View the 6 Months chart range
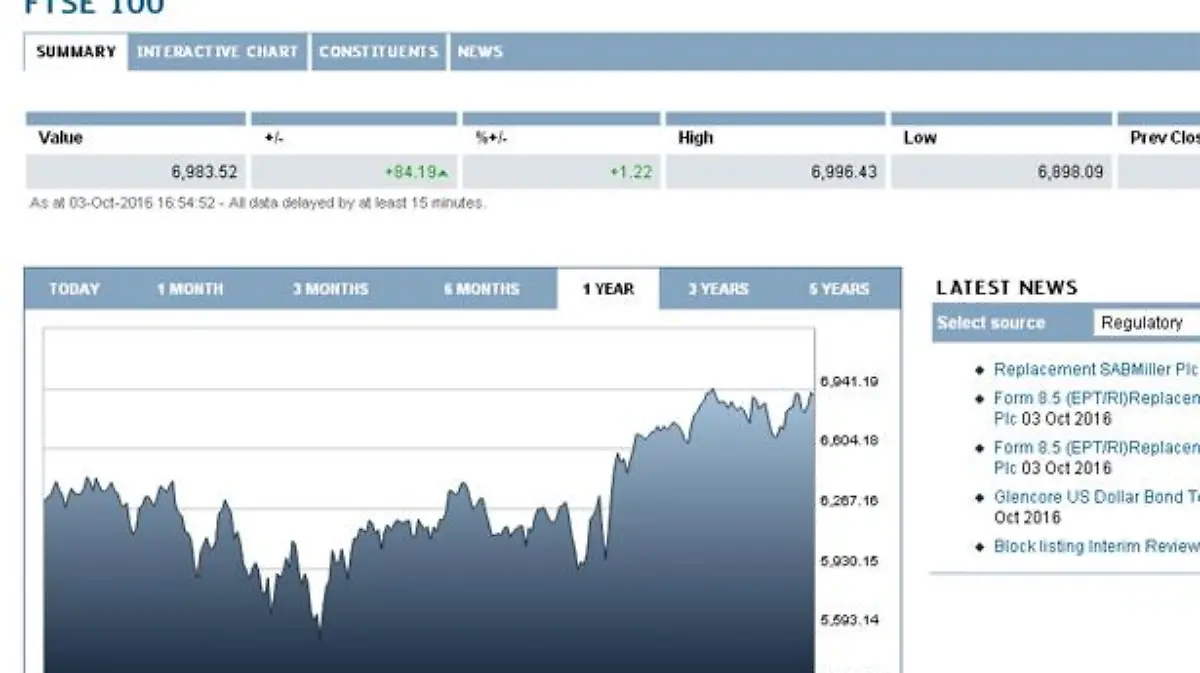This screenshot has width=1200, height=673. coord(482,289)
